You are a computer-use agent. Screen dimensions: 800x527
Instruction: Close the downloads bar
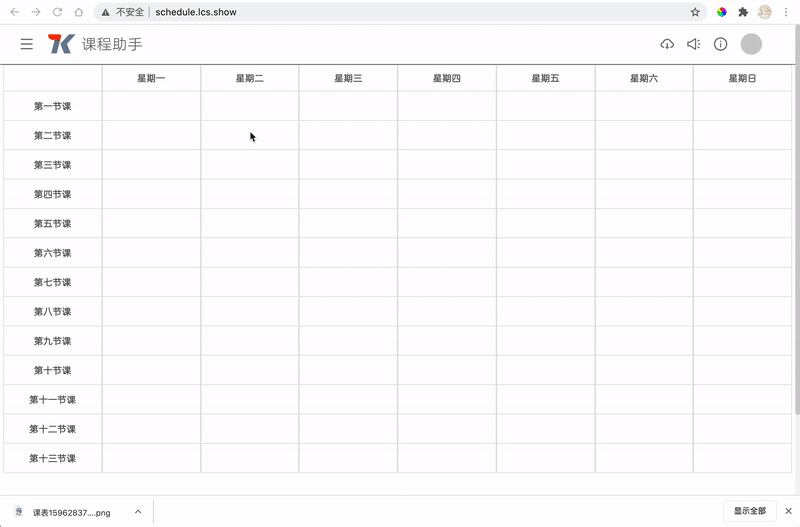coord(787,511)
